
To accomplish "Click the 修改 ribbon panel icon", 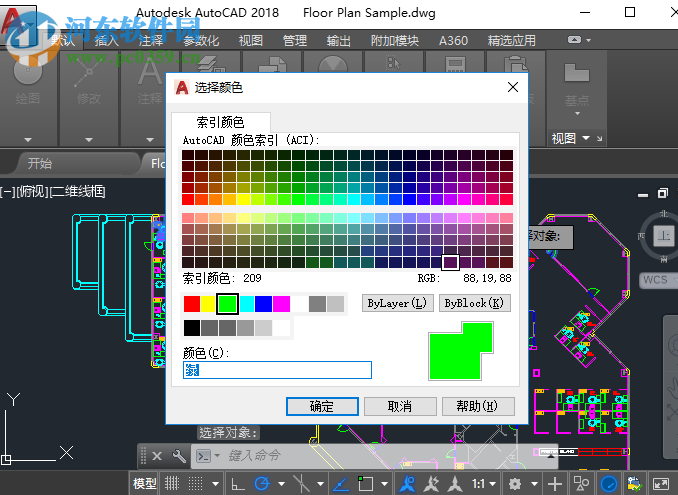I will 89,71.
